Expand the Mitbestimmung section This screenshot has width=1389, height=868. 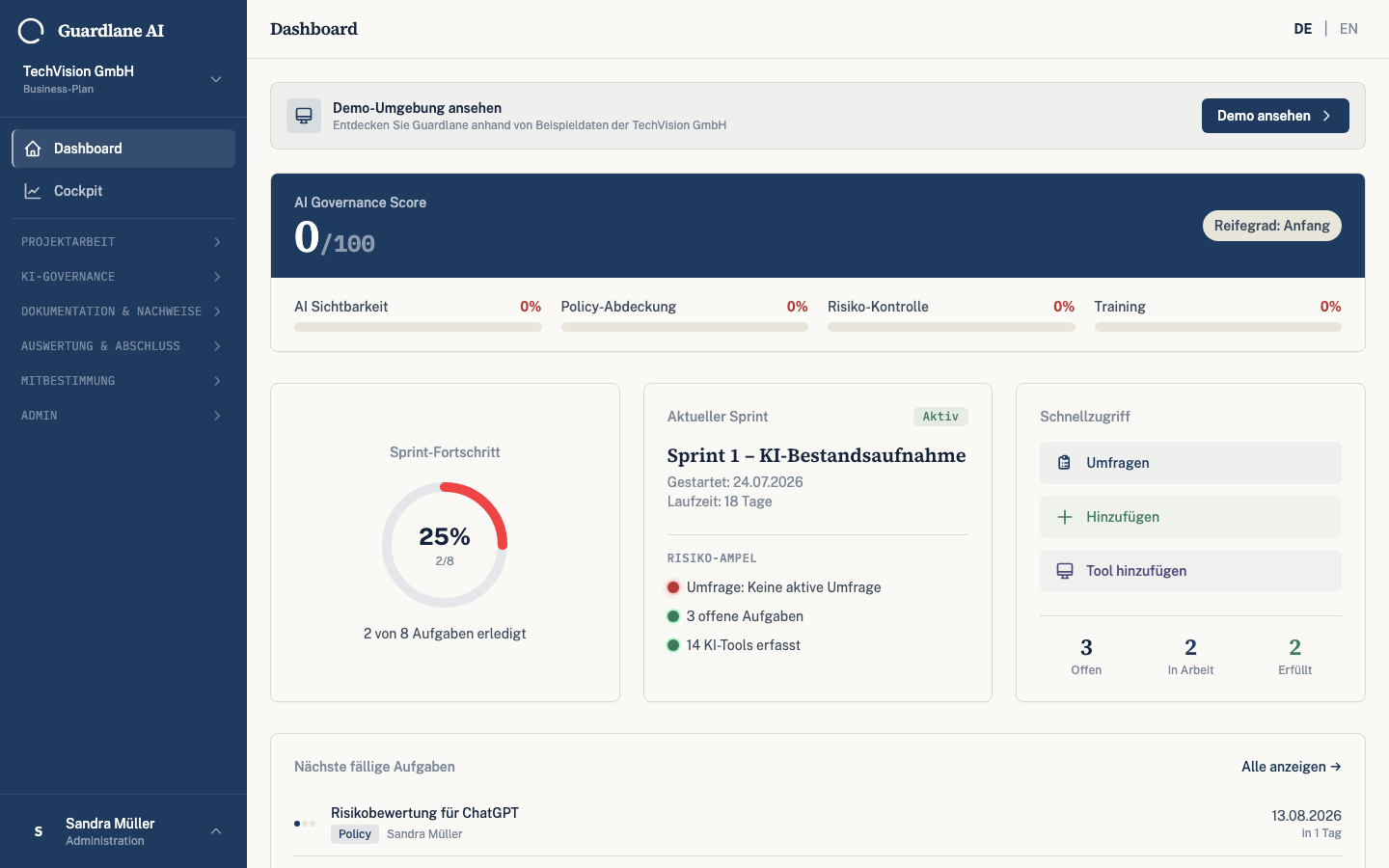coord(123,381)
